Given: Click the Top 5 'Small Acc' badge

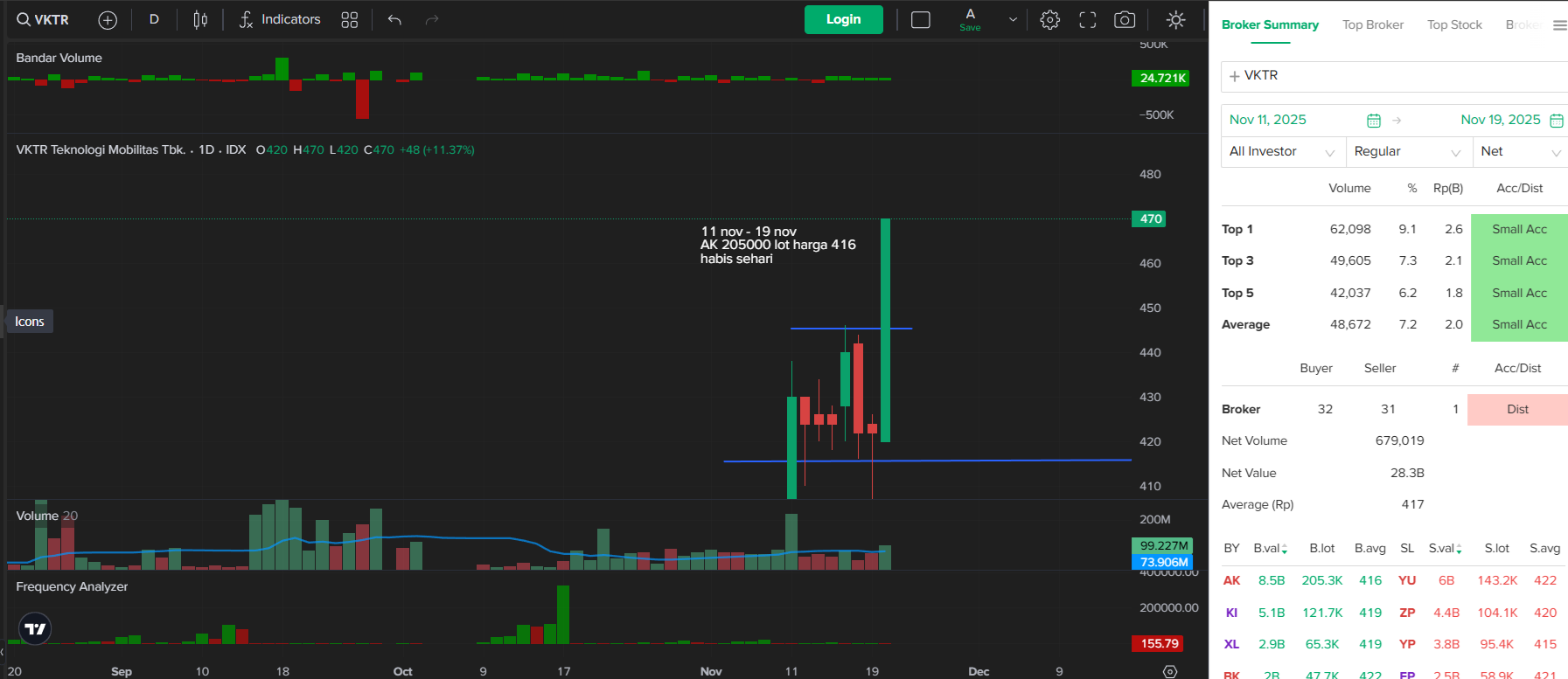Looking at the screenshot, I should [x=1519, y=293].
